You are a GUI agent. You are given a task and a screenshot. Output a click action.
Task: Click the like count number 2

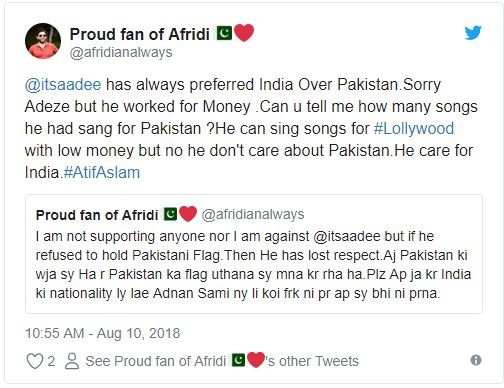[x=51, y=361]
